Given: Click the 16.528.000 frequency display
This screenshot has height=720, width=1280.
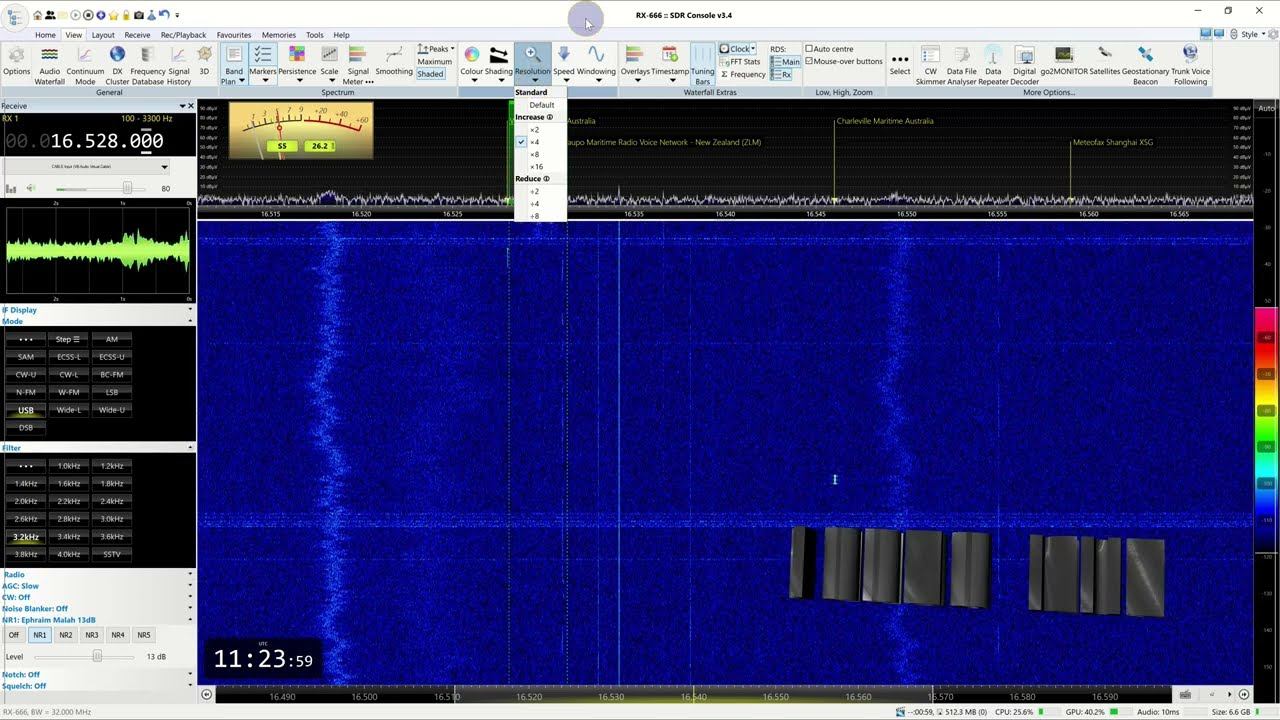Looking at the screenshot, I should point(106,142).
